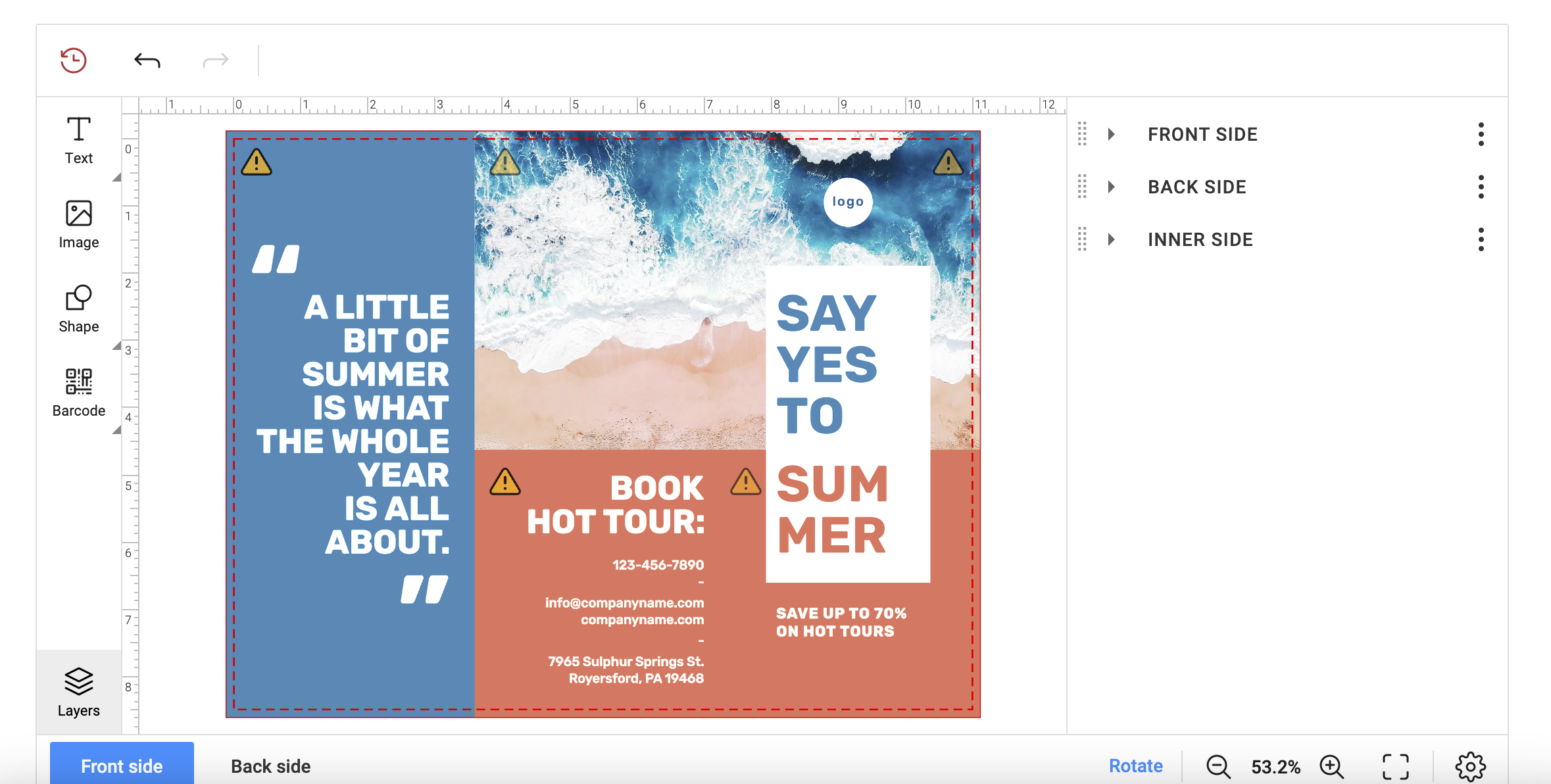Click the warning icon beside the SUM text
Image resolution: width=1551 pixels, height=784 pixels.
click(x=746, y=481)
